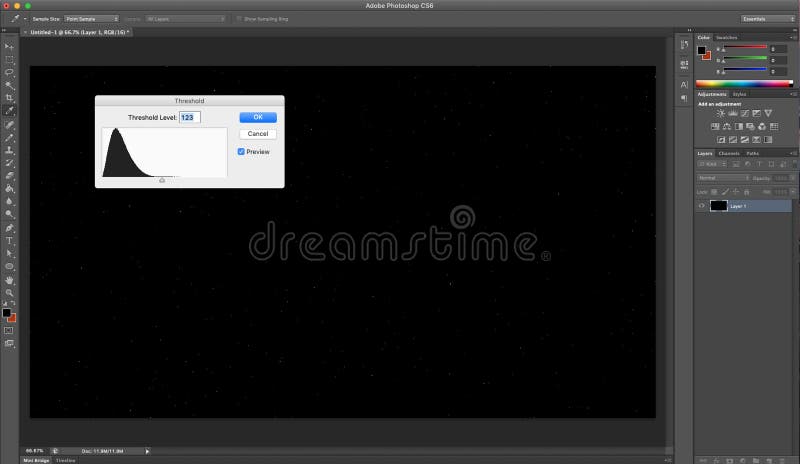The image size is (800, 464).
Task: Open the History panel icon
Action: pyautogui.click(x=684, y=45)
